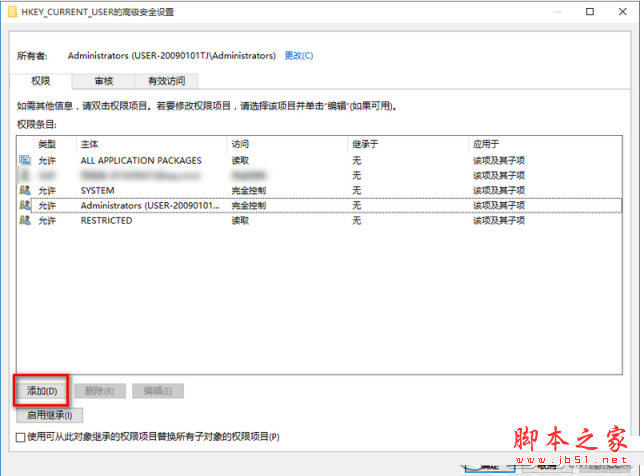644x476 pixels.
Task: Click the blurred second entry's icon
Action: click(24, 175)
